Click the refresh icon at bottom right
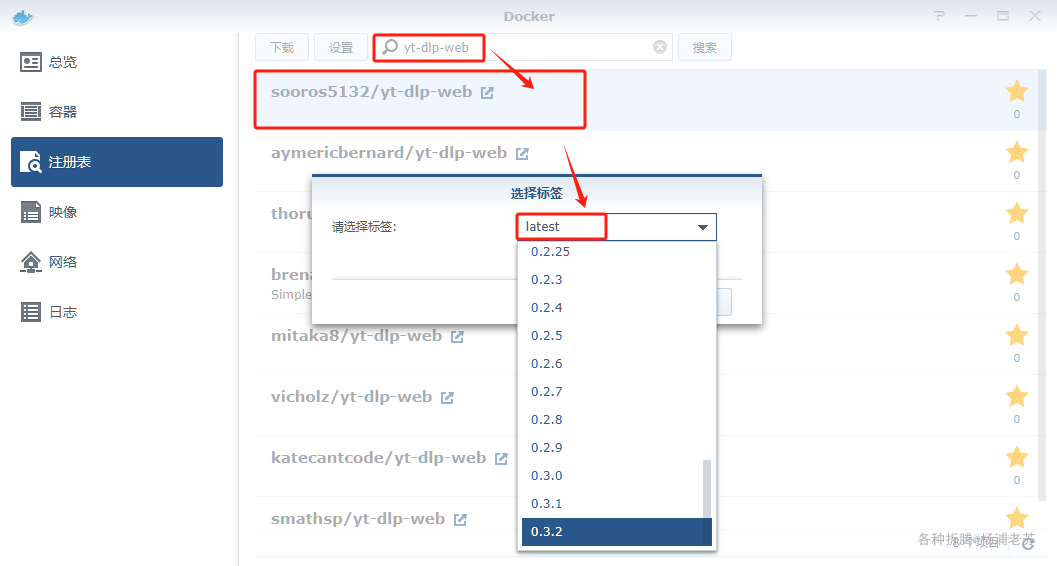The width and height of the screenshot is (1057, 566). coord(1028,543)
